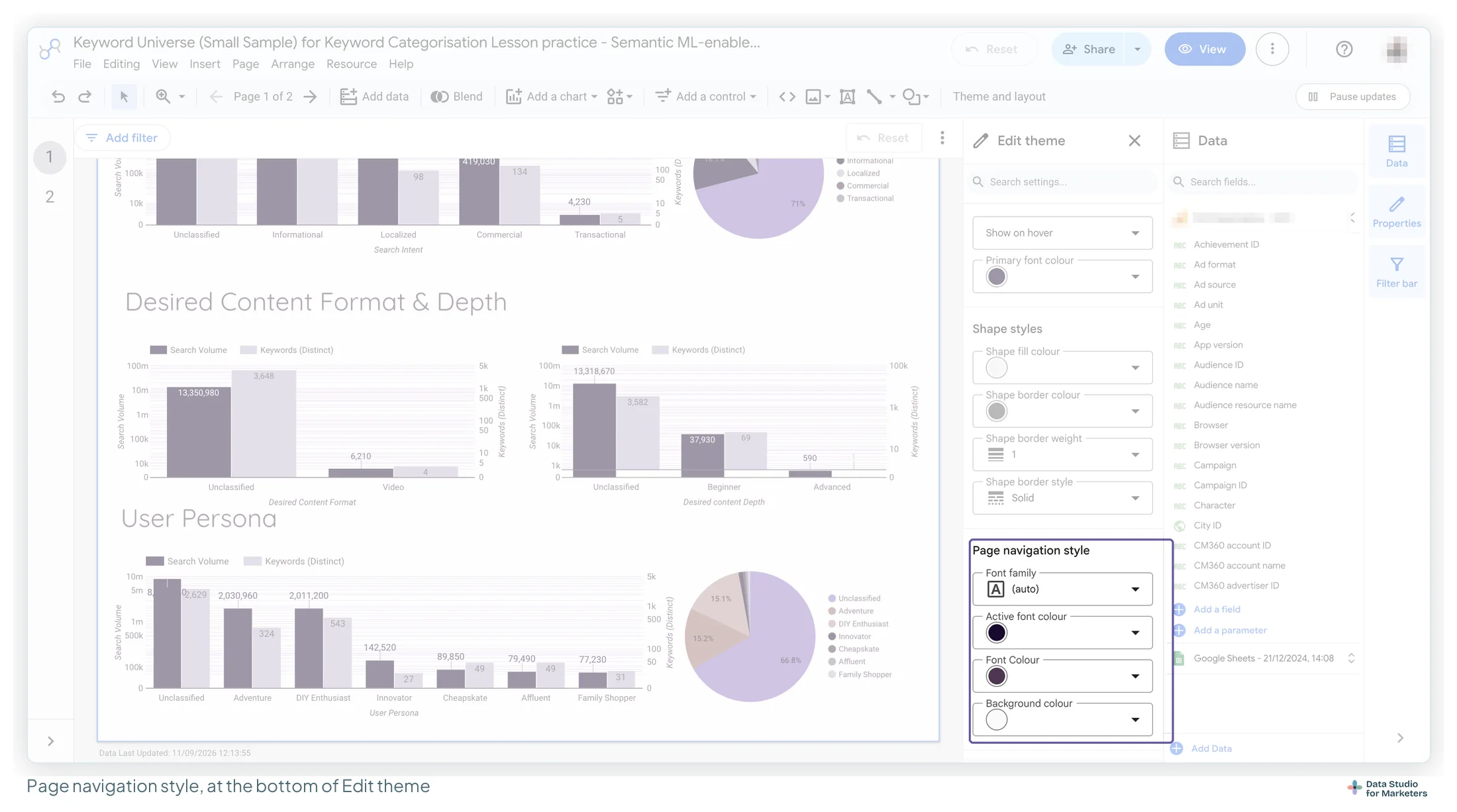1457x812 pixels.
Task: Close the Edit theme panel
Action: point(1134,140)
